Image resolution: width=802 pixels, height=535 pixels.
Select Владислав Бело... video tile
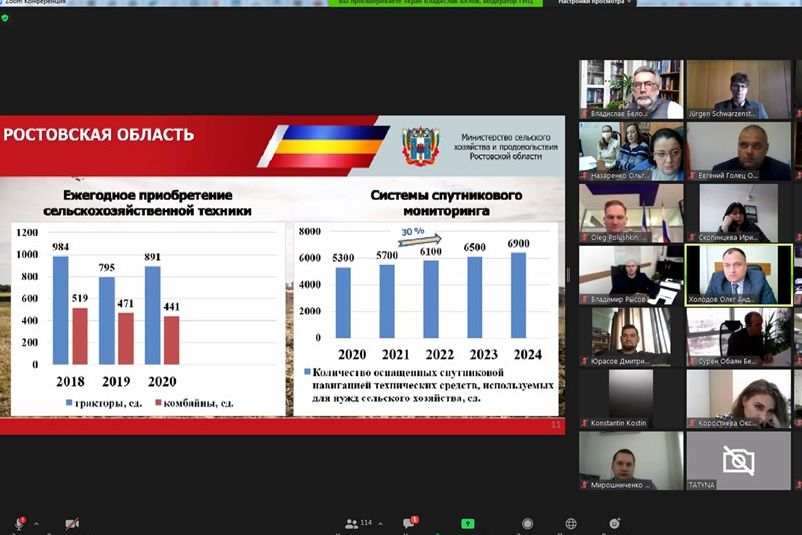click(631, 90)
